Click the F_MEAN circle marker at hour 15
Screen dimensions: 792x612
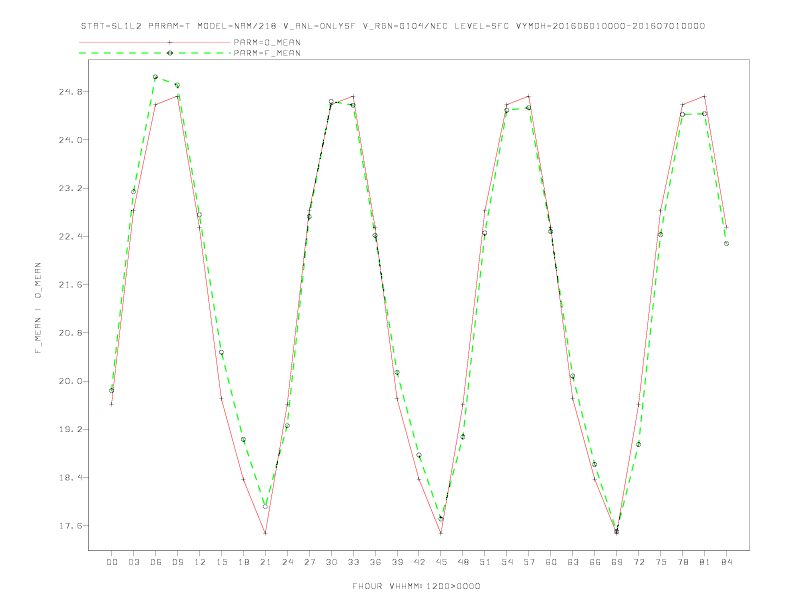tap(221, 352)
